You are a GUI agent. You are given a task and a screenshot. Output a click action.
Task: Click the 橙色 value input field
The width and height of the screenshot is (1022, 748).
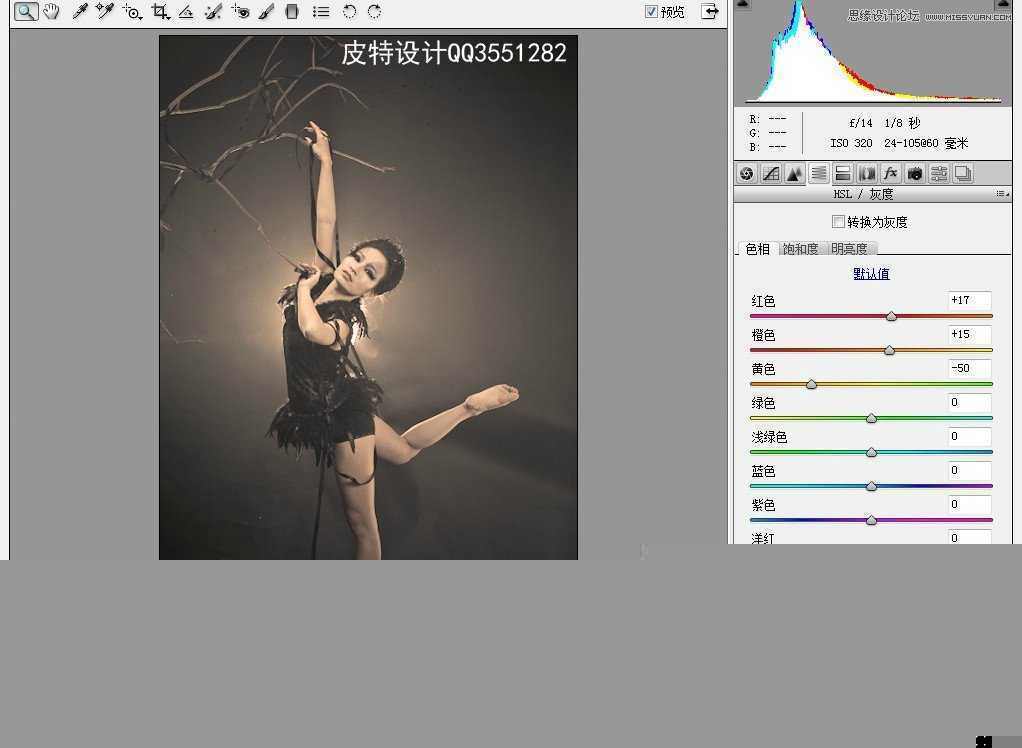(x=969, y=334)
